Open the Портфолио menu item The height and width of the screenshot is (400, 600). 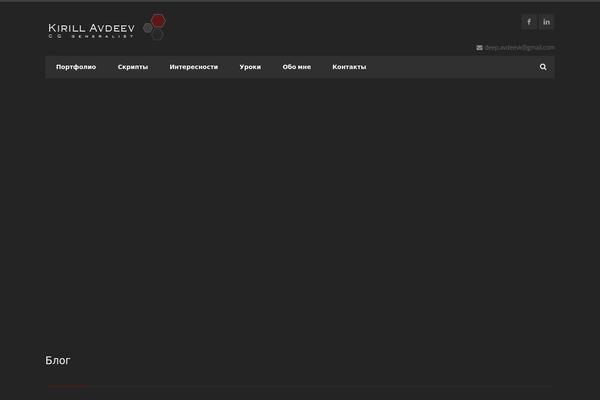(x=76, y=67)
